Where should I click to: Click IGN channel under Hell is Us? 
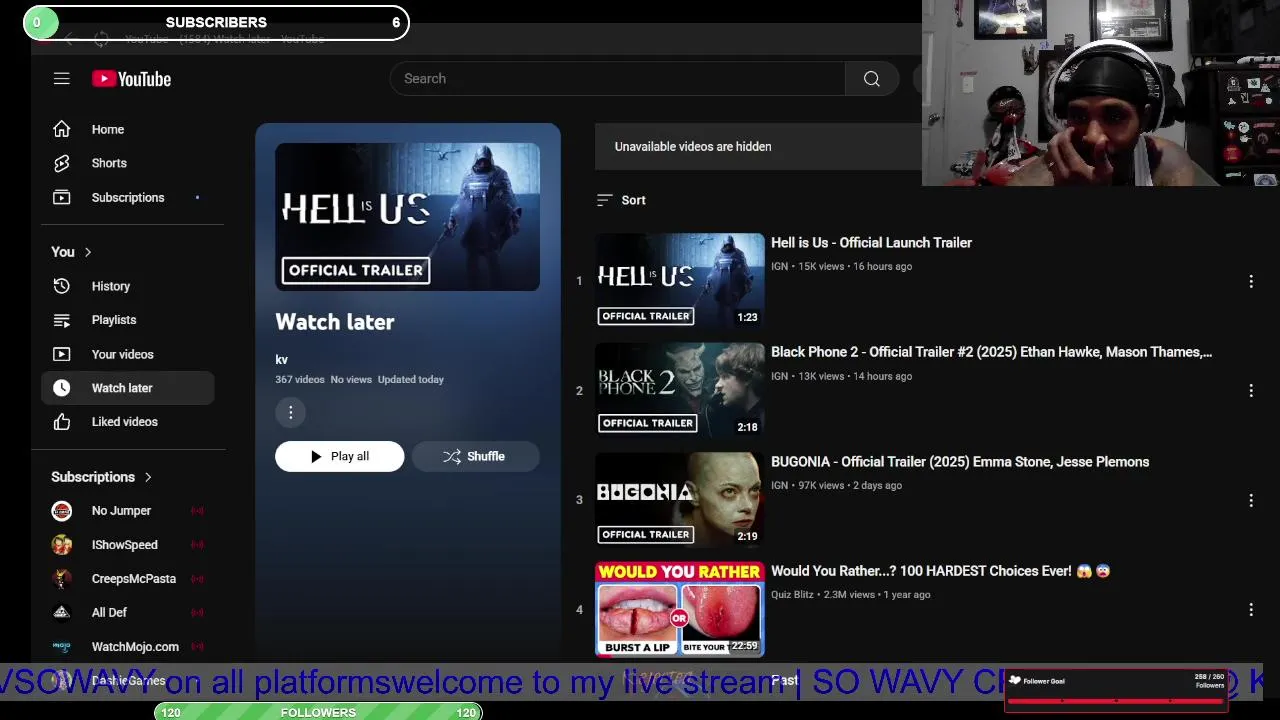[779, 267]
